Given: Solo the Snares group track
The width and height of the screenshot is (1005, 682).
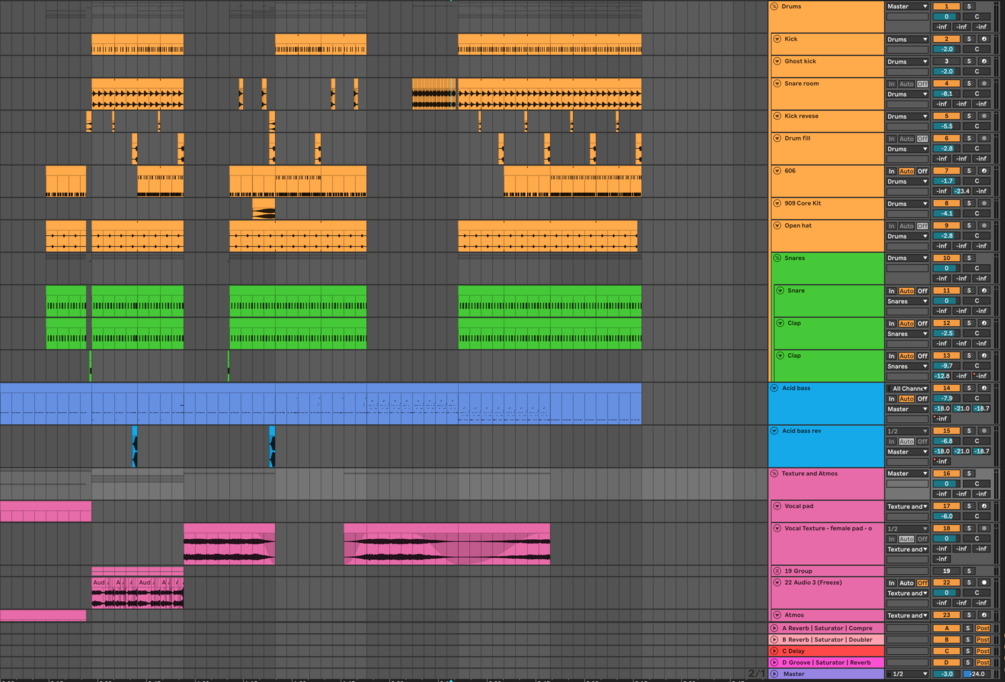Looking at the screenshot, I should pos(967,258).
